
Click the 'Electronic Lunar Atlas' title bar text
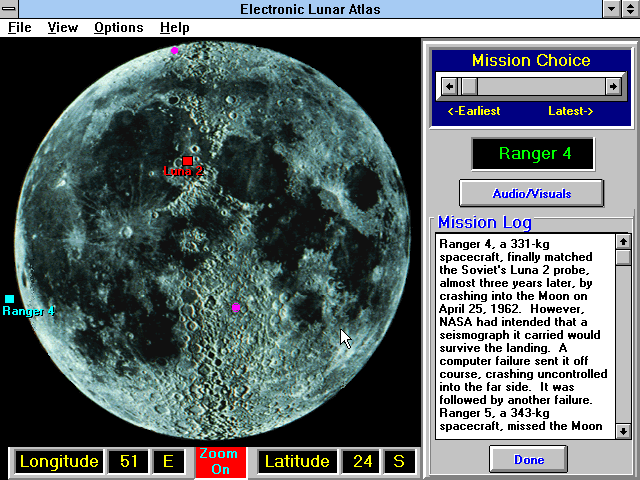coord(310,9)
